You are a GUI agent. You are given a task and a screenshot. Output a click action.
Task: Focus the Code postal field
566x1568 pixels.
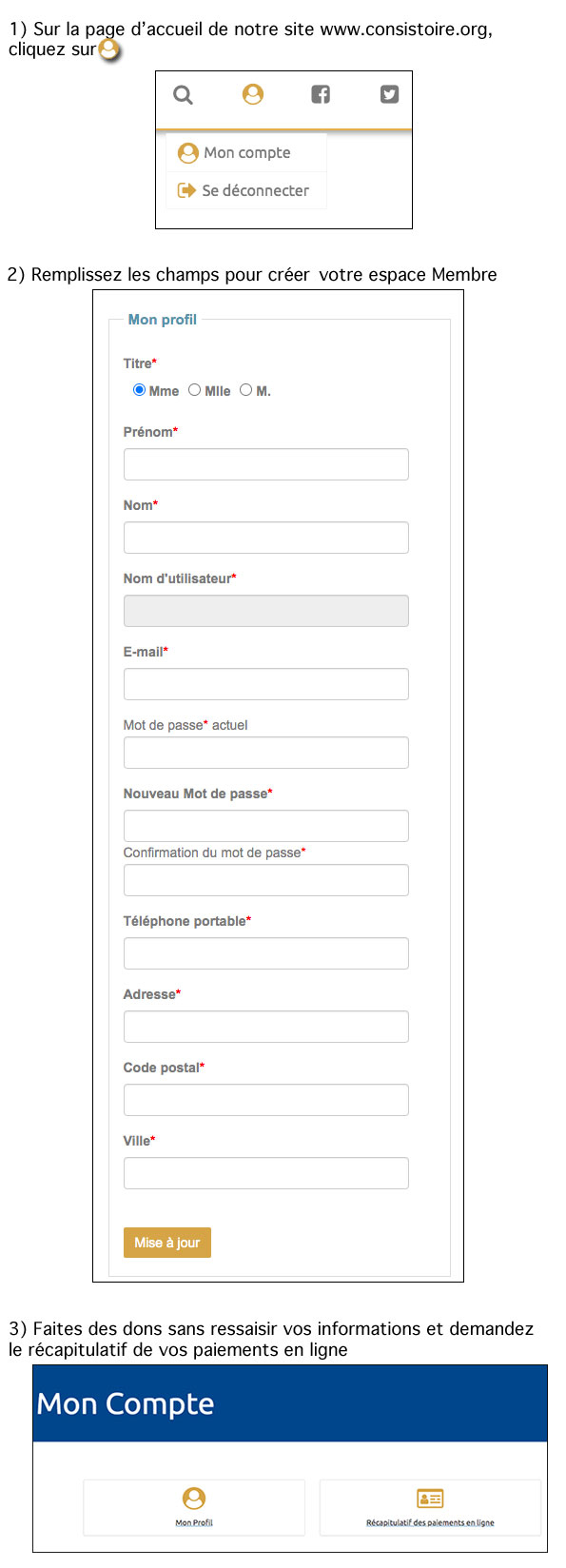[x=266, y=1100]
